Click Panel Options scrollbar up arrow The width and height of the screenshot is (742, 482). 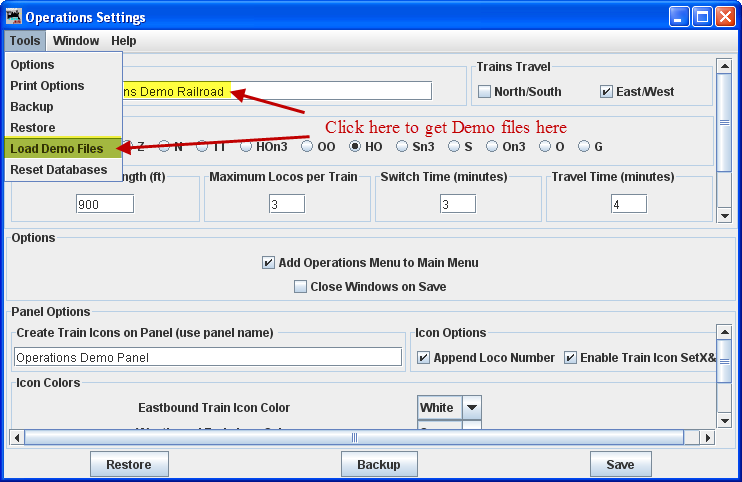click(x=723, y=331)
